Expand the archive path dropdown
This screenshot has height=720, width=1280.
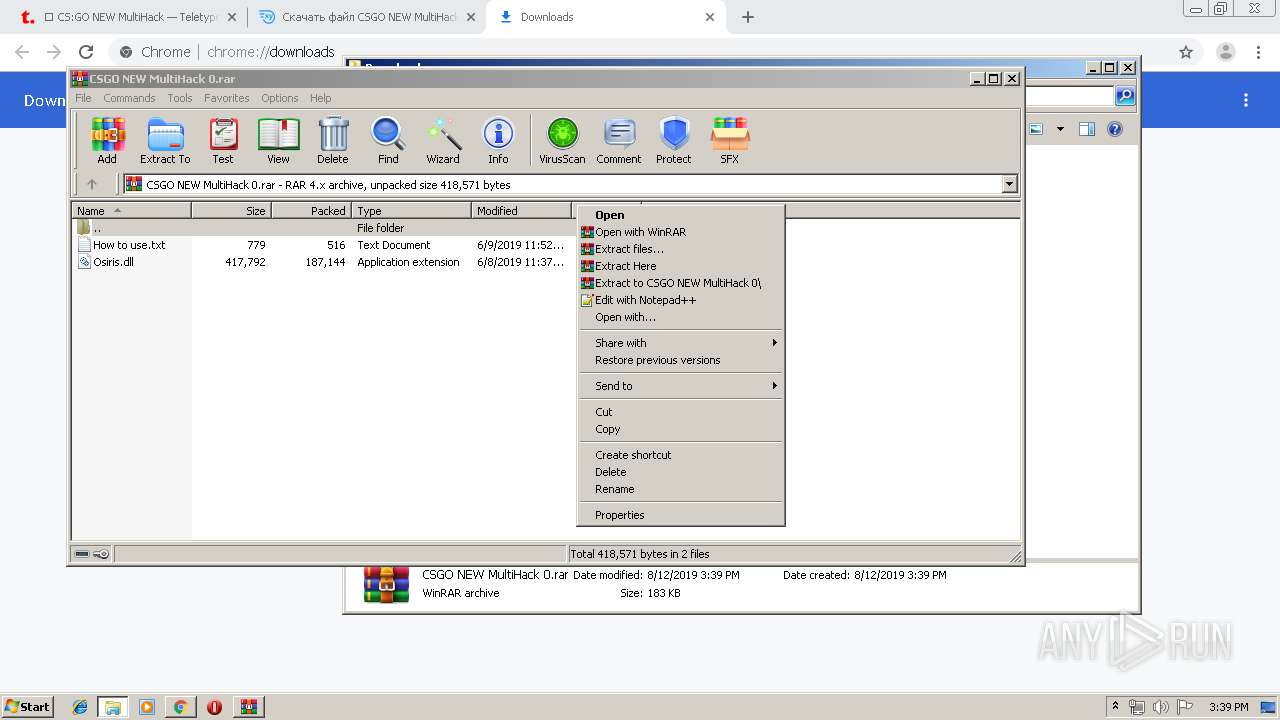coord(1009,184)
